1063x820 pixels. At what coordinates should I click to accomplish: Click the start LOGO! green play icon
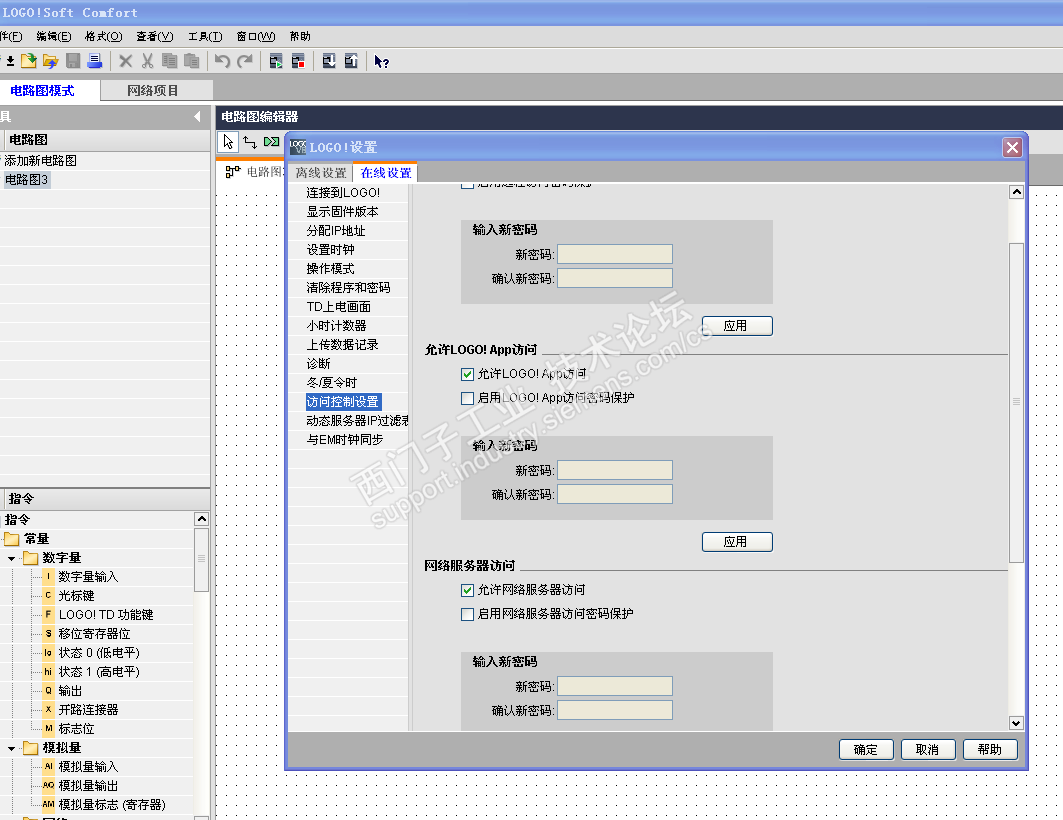tap(276, 61)
